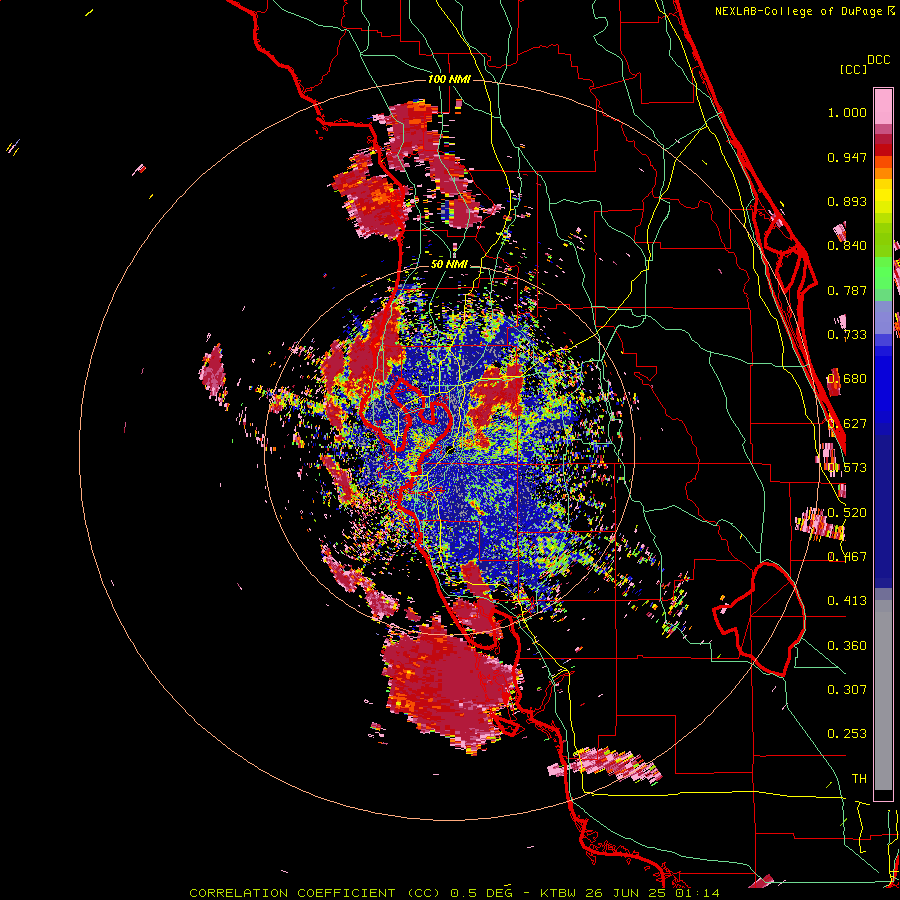This screenshot has height=900, width=900.
Task: Click the KTBW radar site identifier
Action: coord(560,893)
